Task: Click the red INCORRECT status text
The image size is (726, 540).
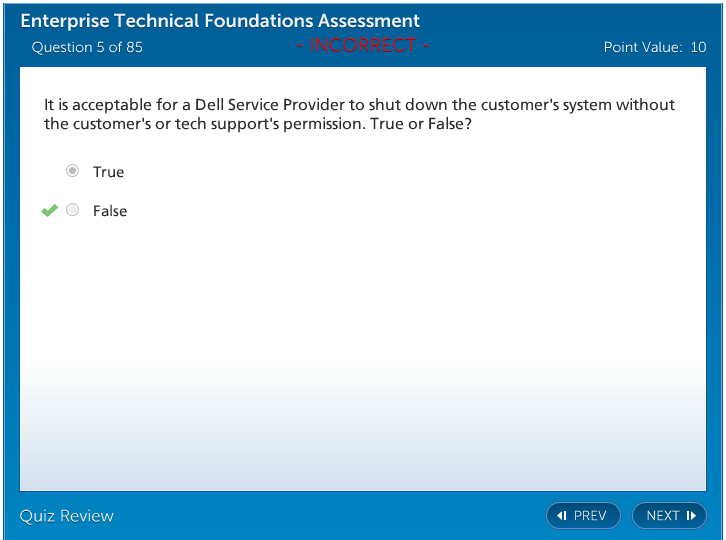Action: (x=363, y=45)
